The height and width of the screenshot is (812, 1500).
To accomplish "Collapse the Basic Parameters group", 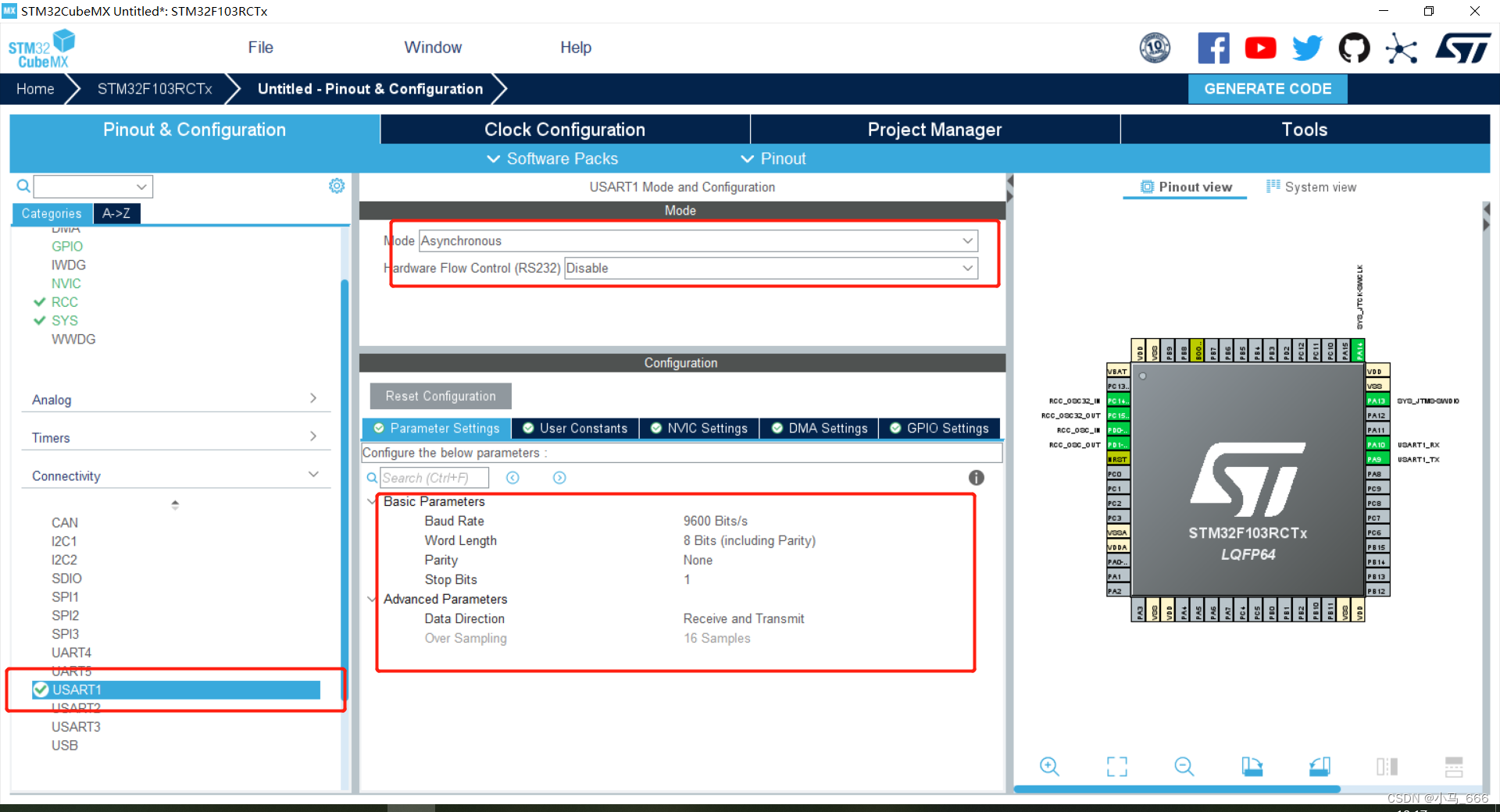I will tap(372, 501).
